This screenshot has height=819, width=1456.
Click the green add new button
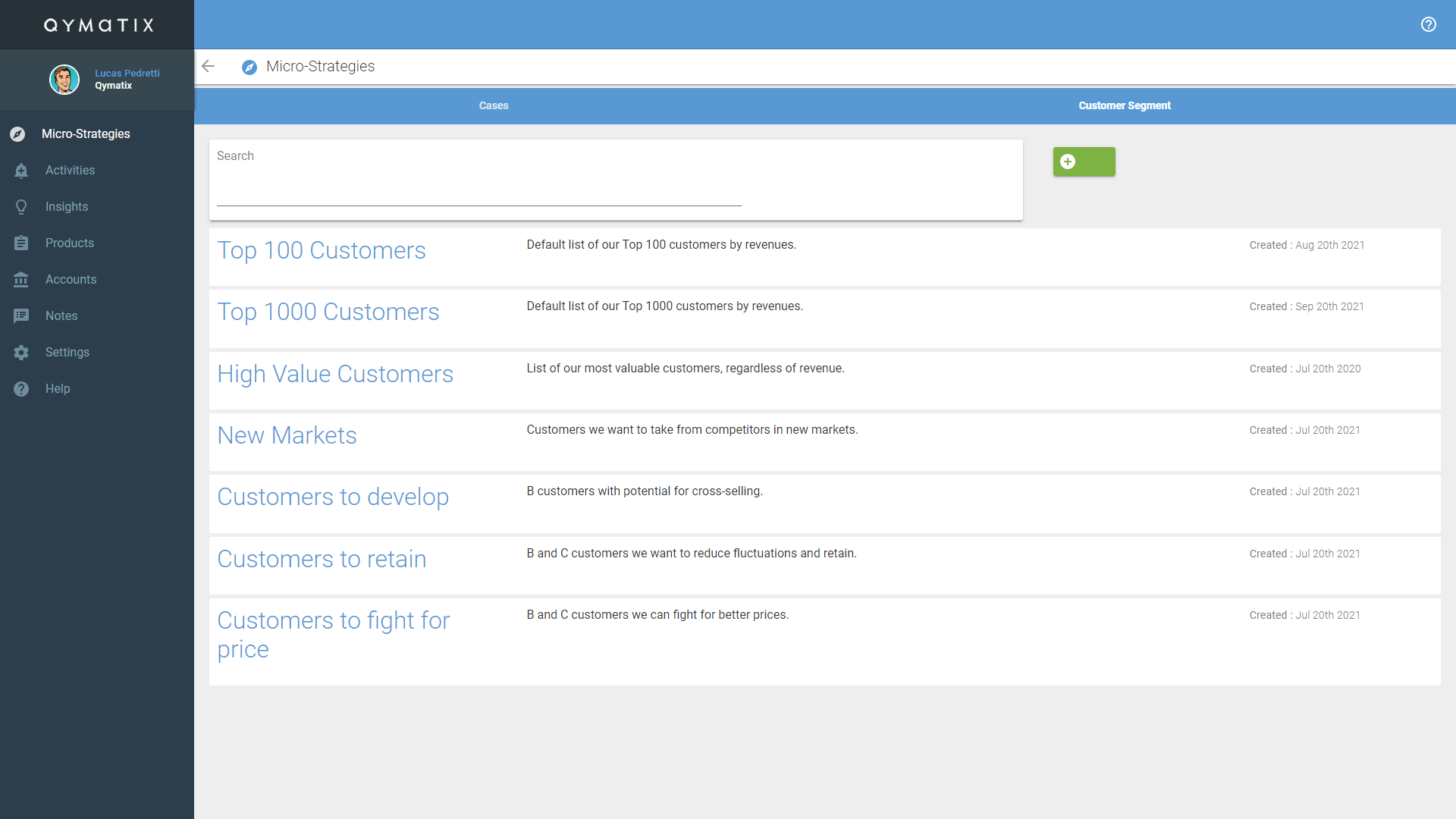[x=1084, y=161]
